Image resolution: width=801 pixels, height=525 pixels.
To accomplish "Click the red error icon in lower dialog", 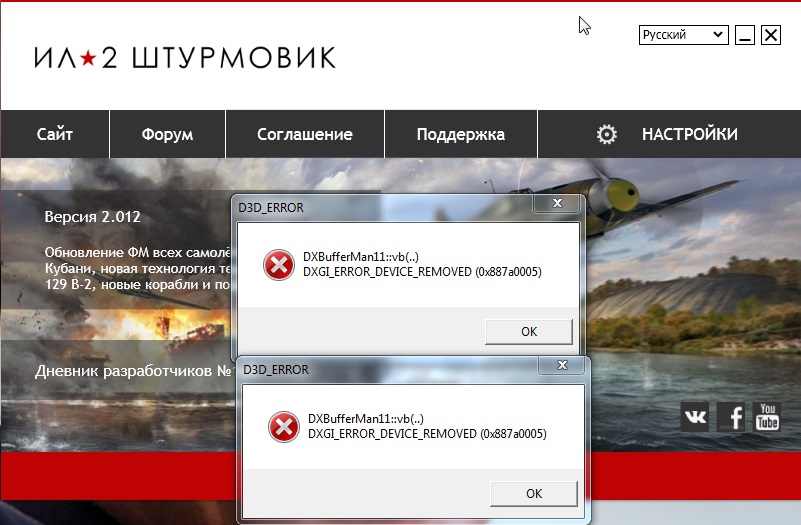I will click(x=284, y=427).
